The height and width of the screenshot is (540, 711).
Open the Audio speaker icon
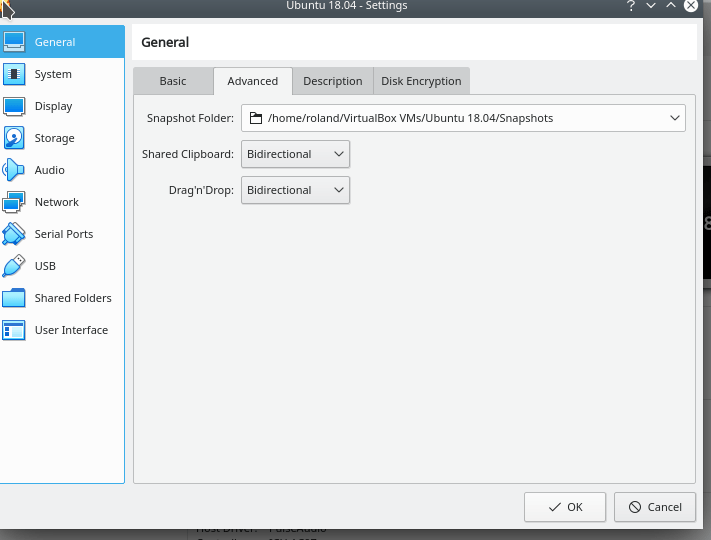[x=14, y=170]
